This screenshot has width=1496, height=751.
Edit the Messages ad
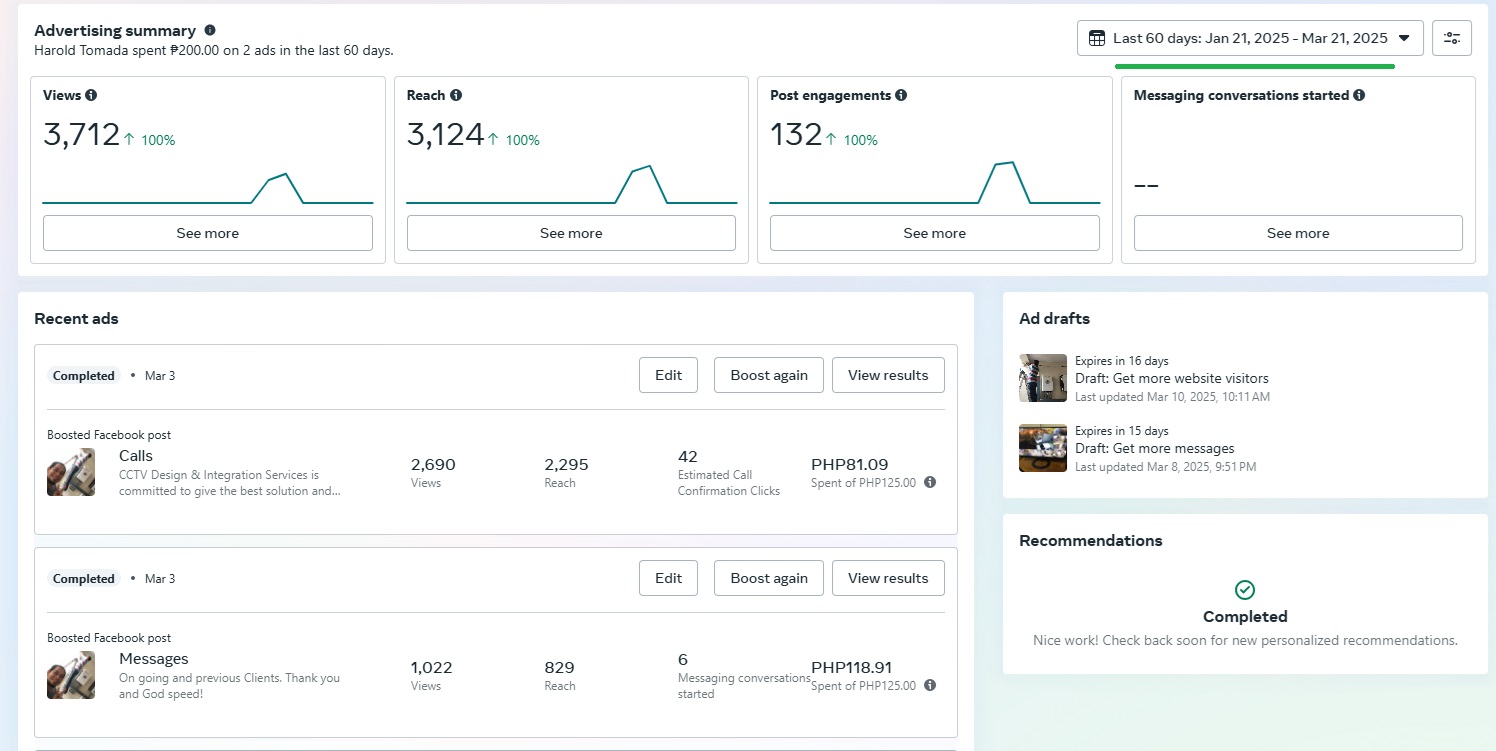tap(669, 578)
